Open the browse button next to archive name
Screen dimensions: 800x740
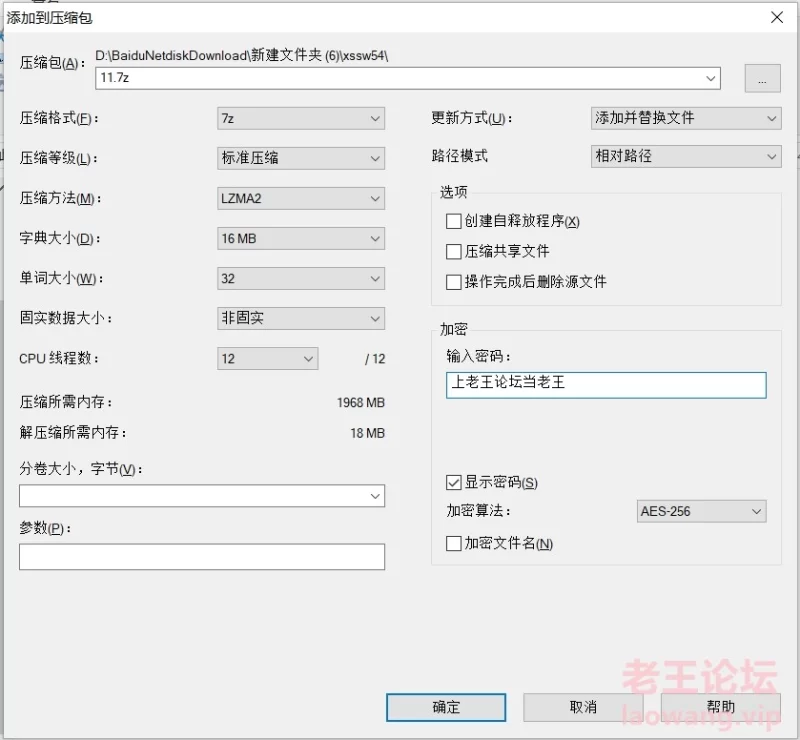point(762,79)
